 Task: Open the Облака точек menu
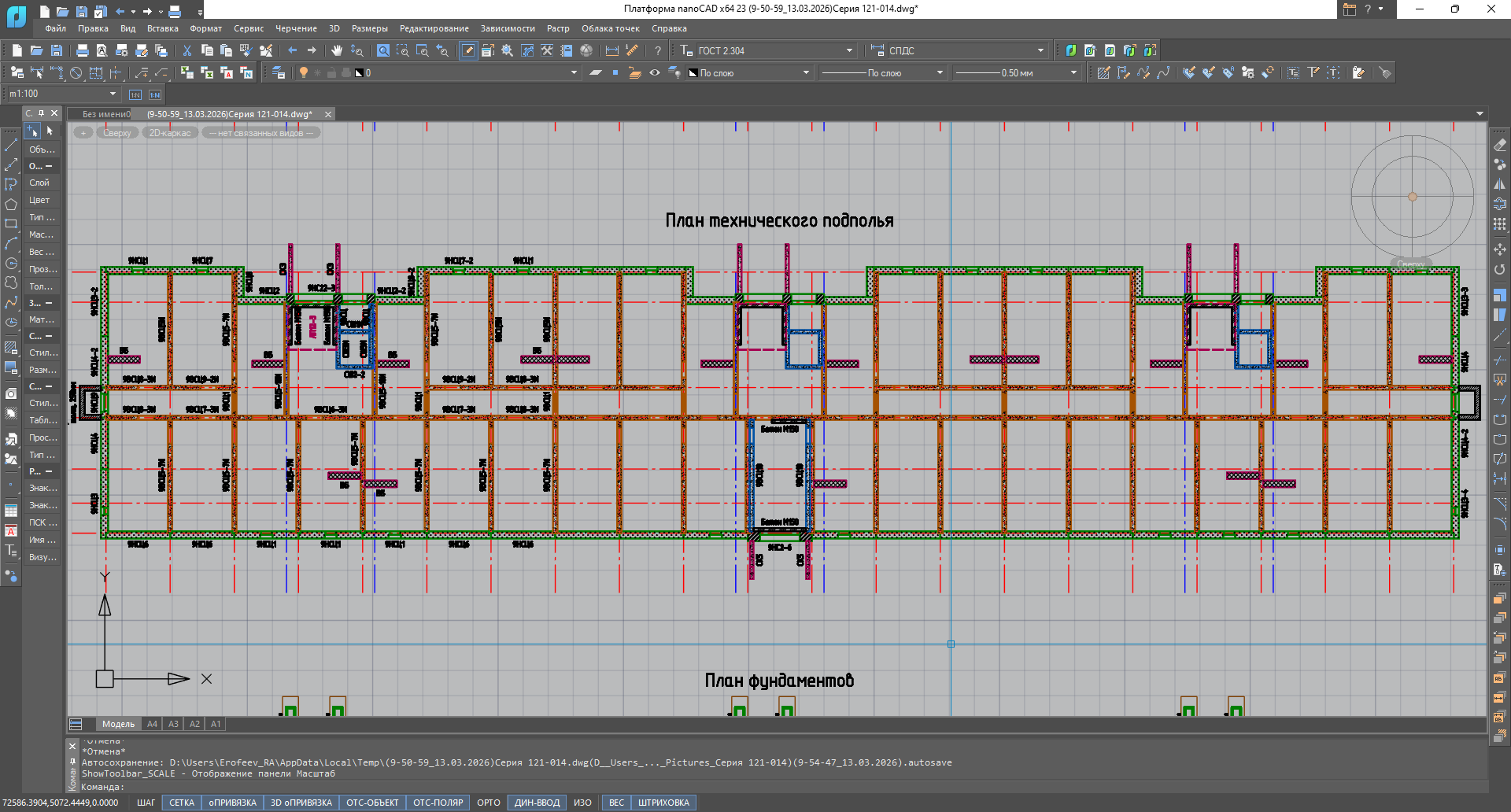click(611, 28)
